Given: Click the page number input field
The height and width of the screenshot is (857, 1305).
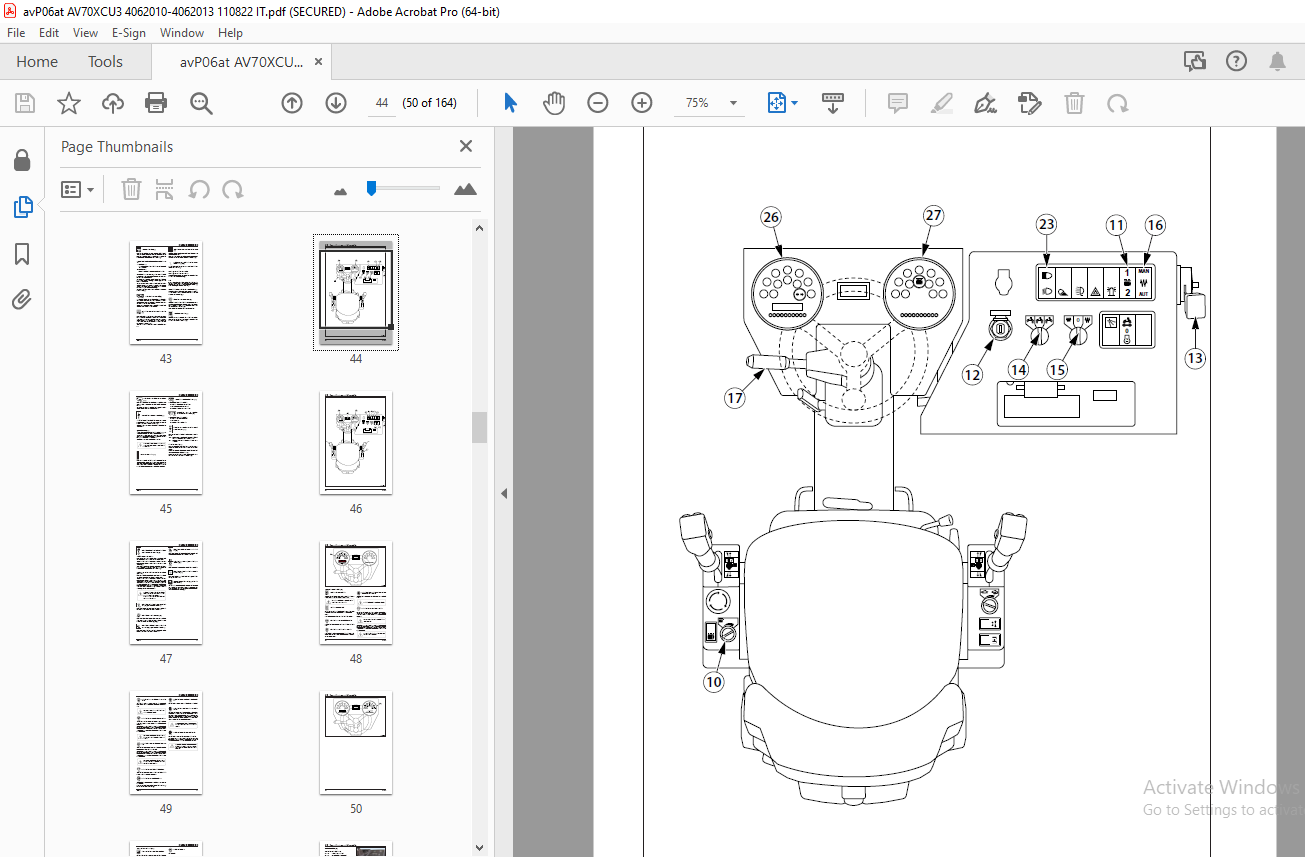Looking at the screenshot, I should click(x=381, y=103).
